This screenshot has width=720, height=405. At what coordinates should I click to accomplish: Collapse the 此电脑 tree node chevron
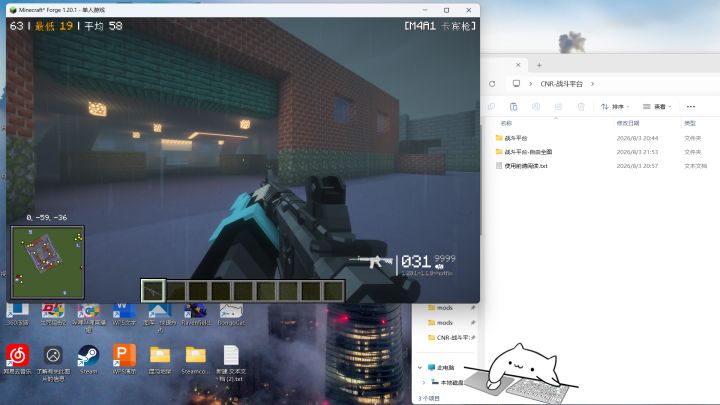[x=420, y=367]
